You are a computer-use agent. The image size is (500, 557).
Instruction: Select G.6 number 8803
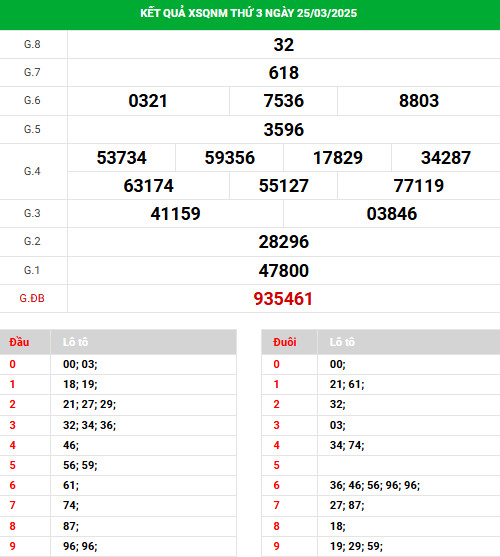pos(419,101)
